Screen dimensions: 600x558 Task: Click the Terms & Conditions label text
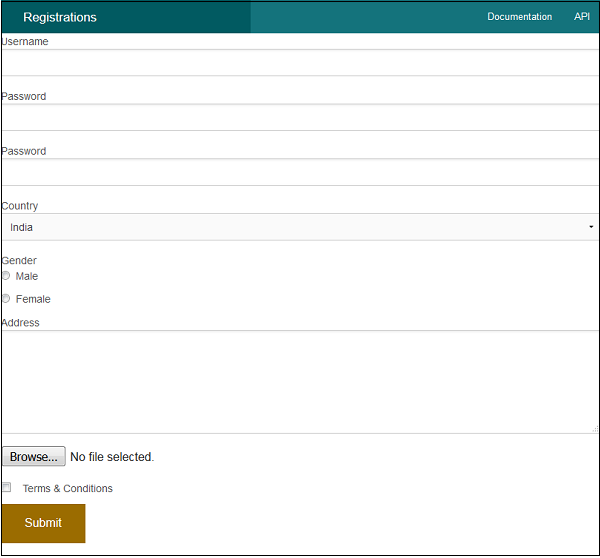click(x=68, y=488)
